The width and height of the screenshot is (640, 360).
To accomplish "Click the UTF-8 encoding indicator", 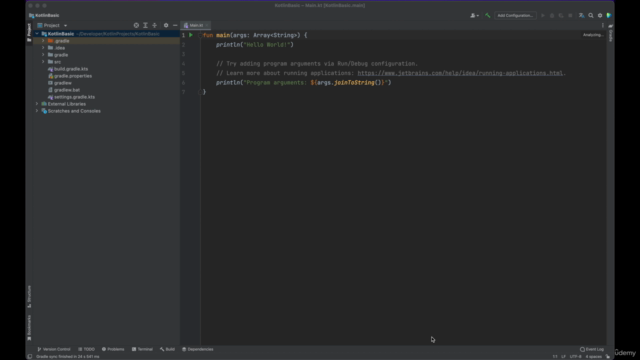I will [x=576, y=357].
